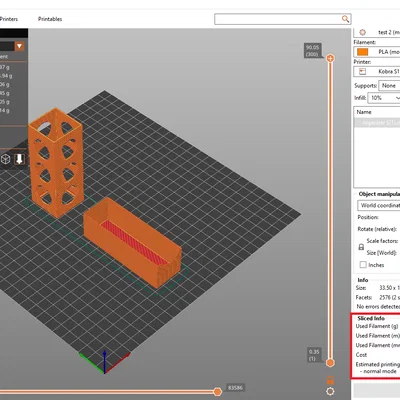Click the Kobra S1 printer icon
Image resolution: width=400 pixels, height=400 pixels.
tap(362, 72)
